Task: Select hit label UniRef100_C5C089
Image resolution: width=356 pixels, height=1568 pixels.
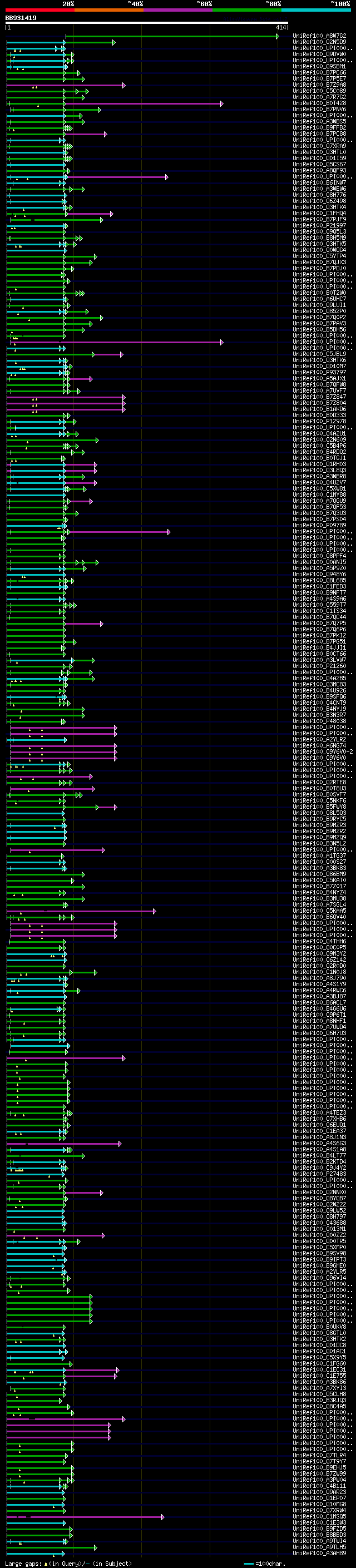Action: coord(319,91)
